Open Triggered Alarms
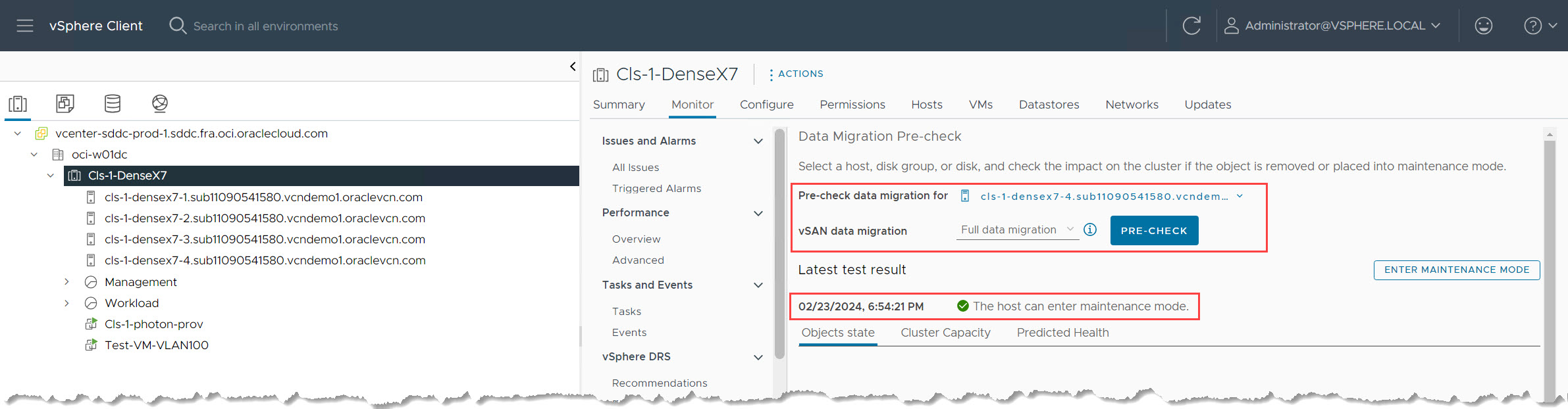The height and width of the screenshot is (409, 1568). click(657, 189)
